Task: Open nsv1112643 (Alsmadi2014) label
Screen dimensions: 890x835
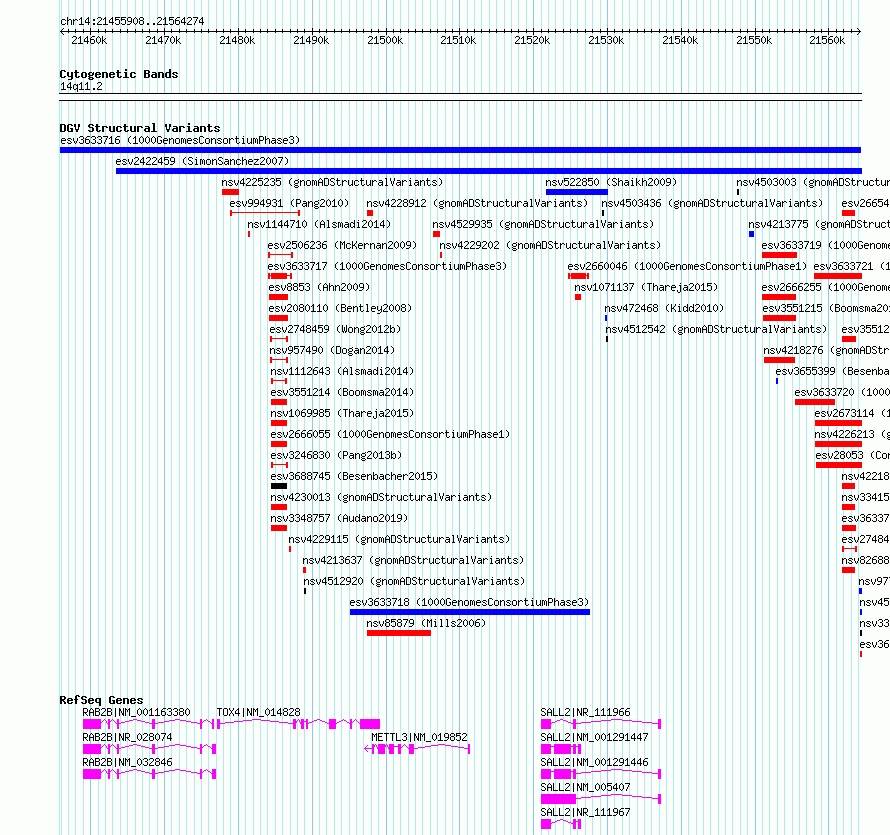Action: tap(342, 371)
